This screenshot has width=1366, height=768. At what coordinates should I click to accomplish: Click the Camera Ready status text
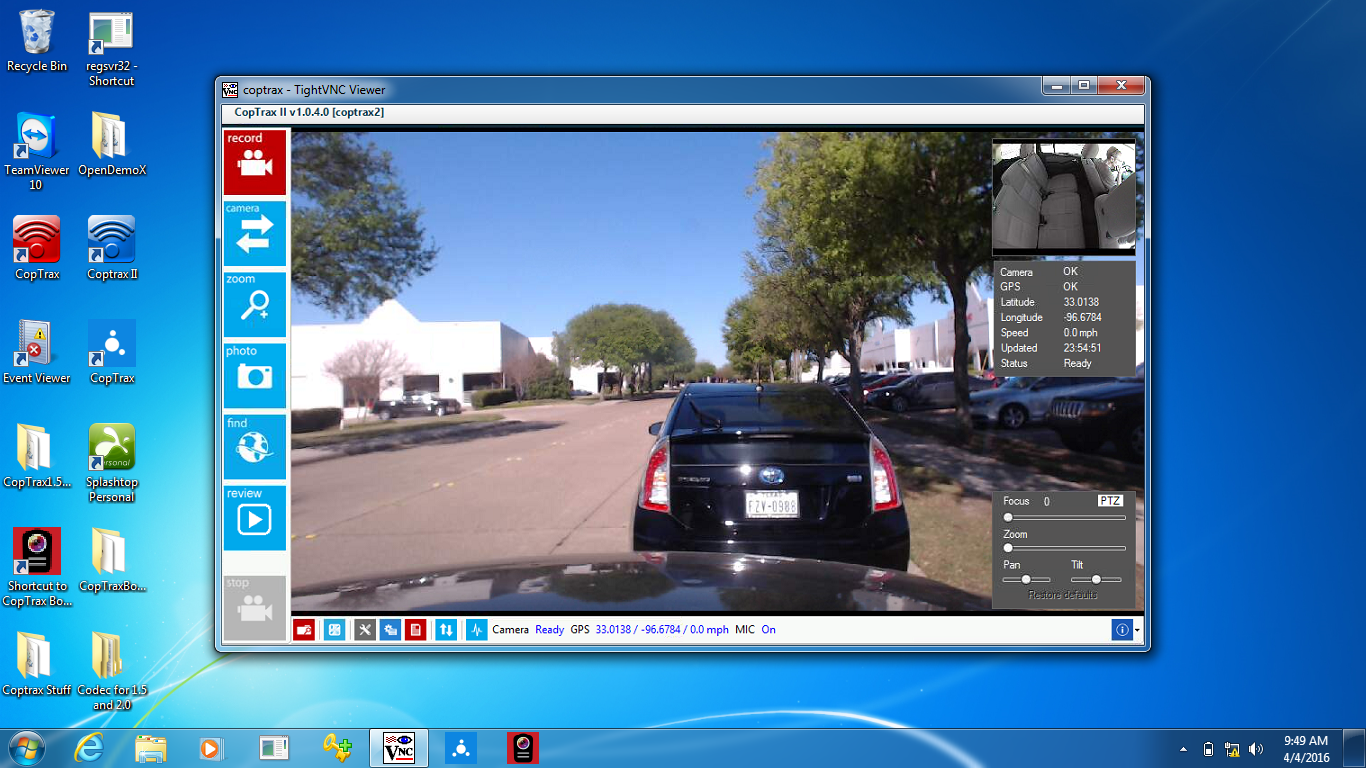pyautogui.click(x=528, y=630)
